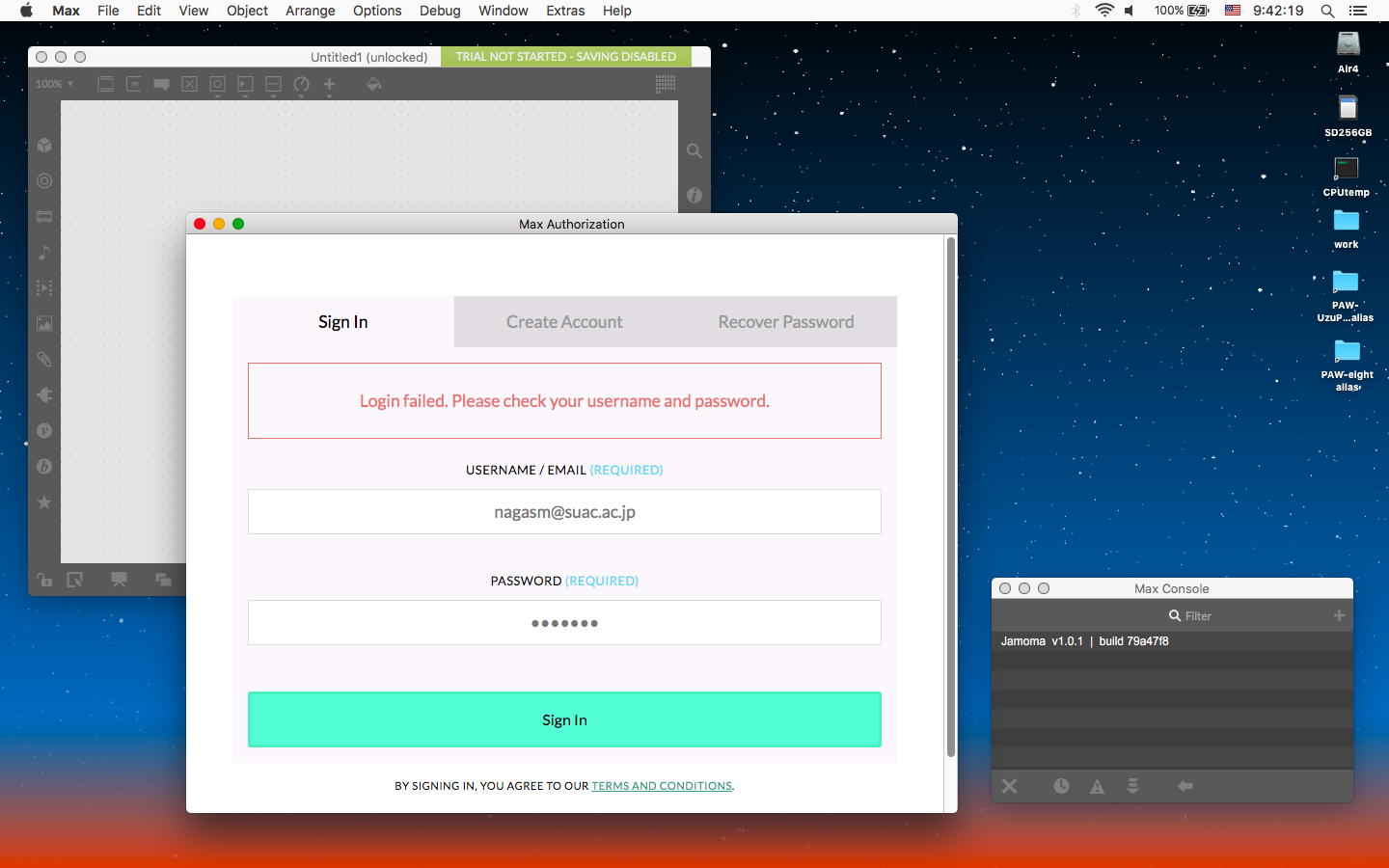Open the plug-ins browser in the left sidebar

pyautogui.click(x=44, y=394)
